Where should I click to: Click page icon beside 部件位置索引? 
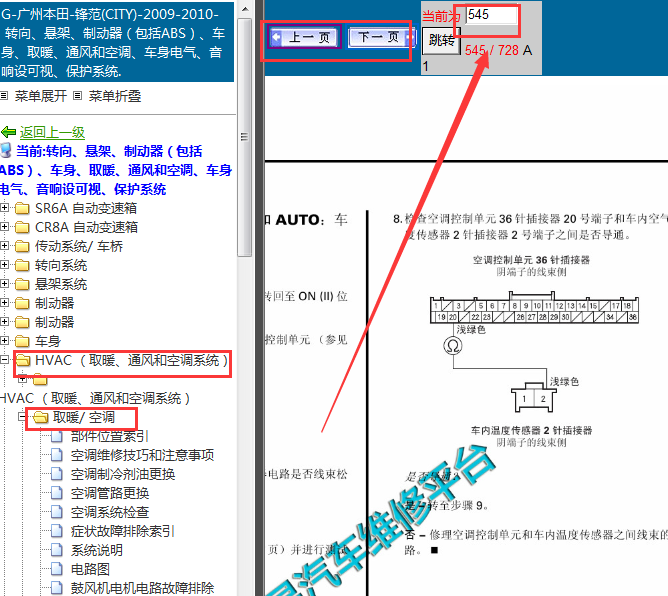point(57,436)
